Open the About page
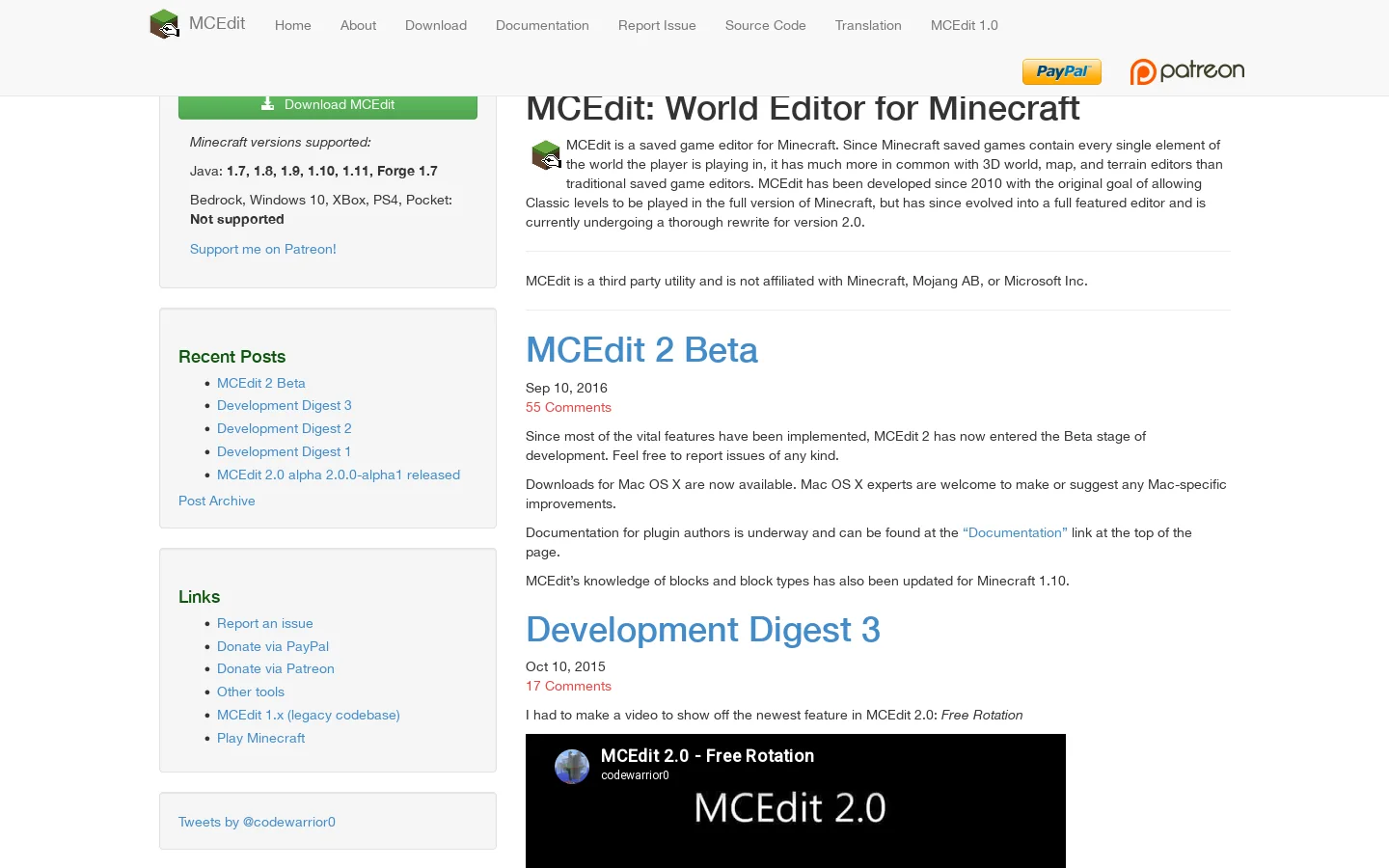This screenshot has height=868, width=1389. coord(358,25)
